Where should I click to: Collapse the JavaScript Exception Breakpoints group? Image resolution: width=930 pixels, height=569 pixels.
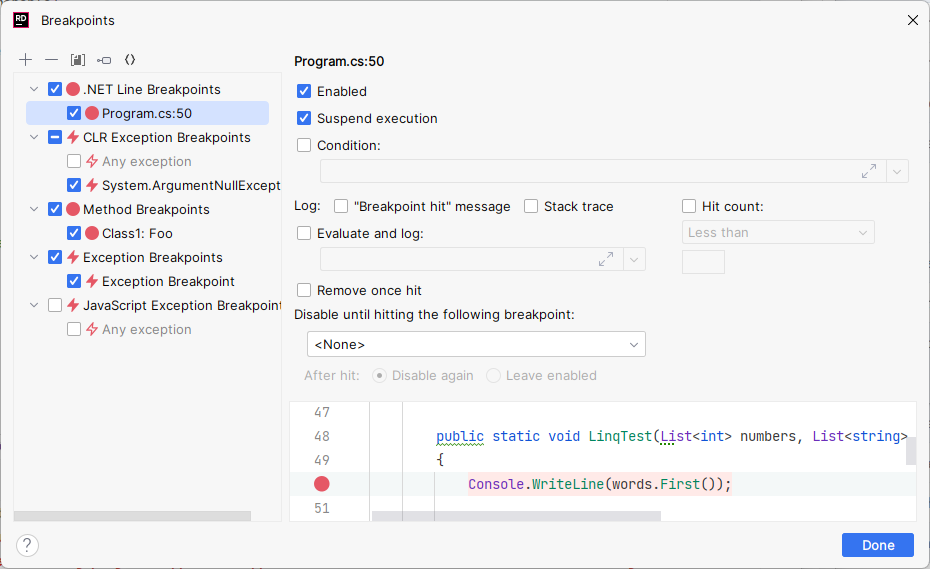(x=34, y=305)
